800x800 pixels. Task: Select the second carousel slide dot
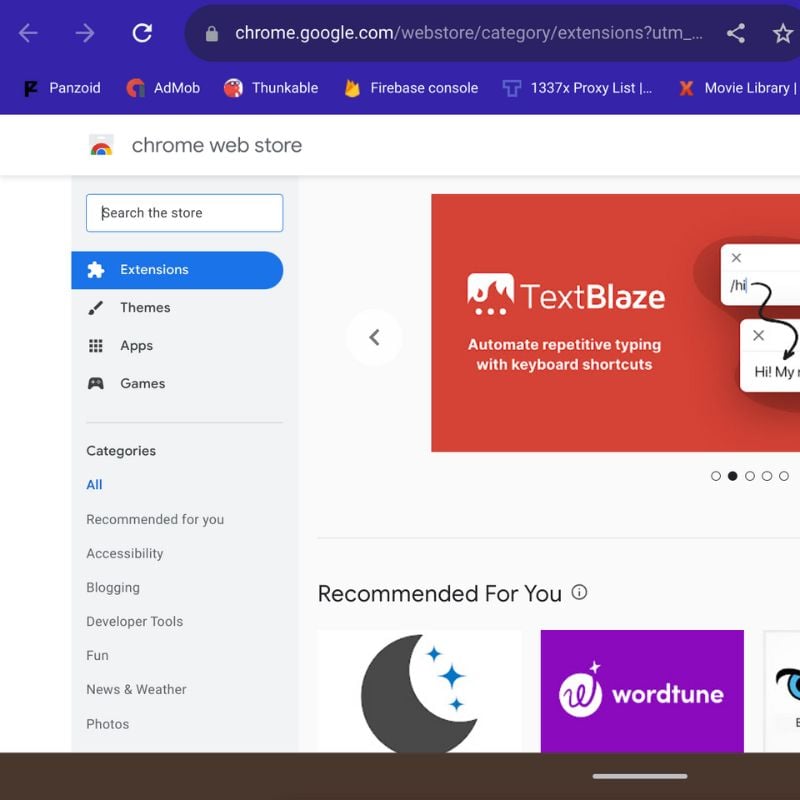coord(733,476)
